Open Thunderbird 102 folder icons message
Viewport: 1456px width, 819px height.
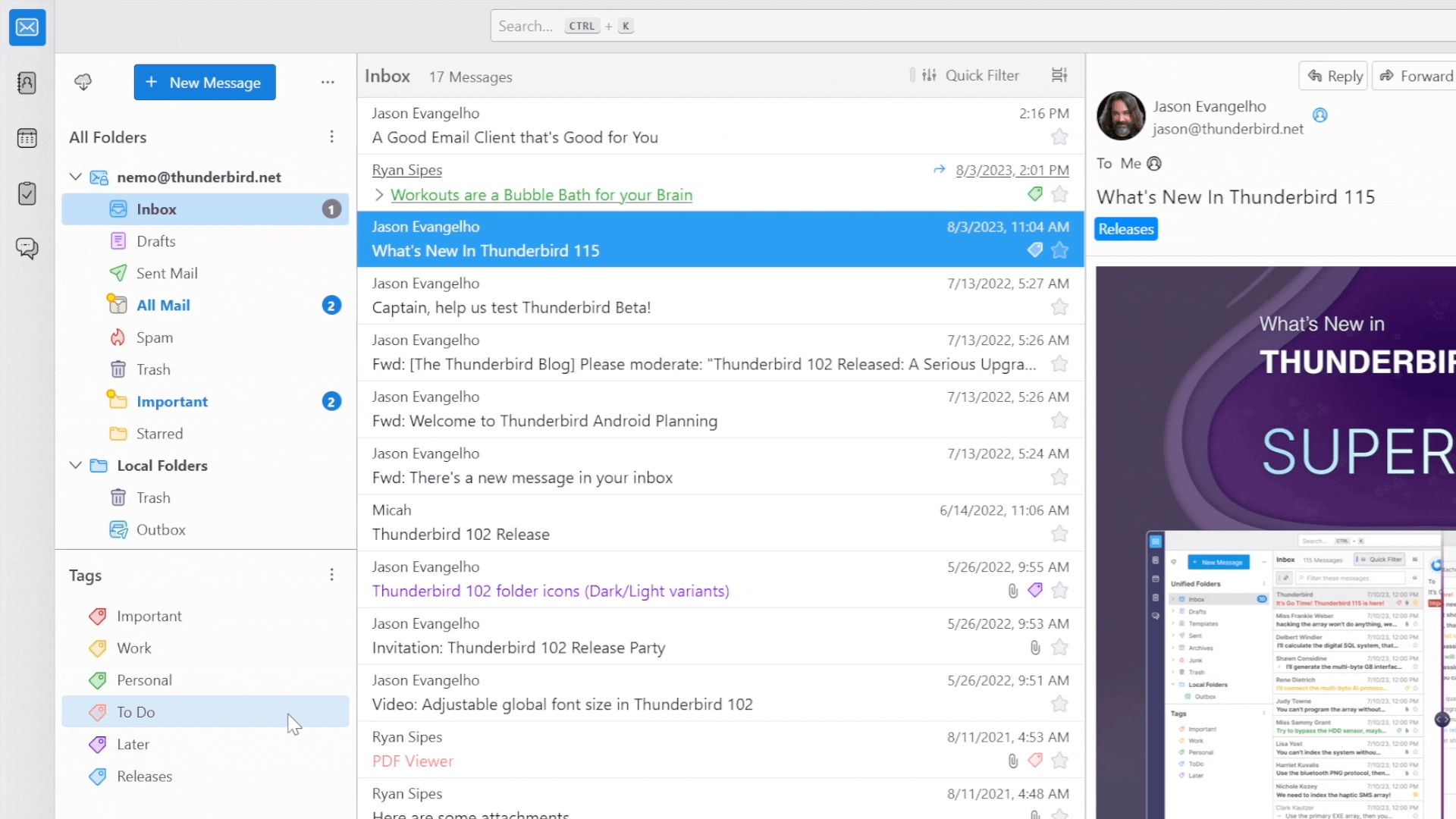720,579
